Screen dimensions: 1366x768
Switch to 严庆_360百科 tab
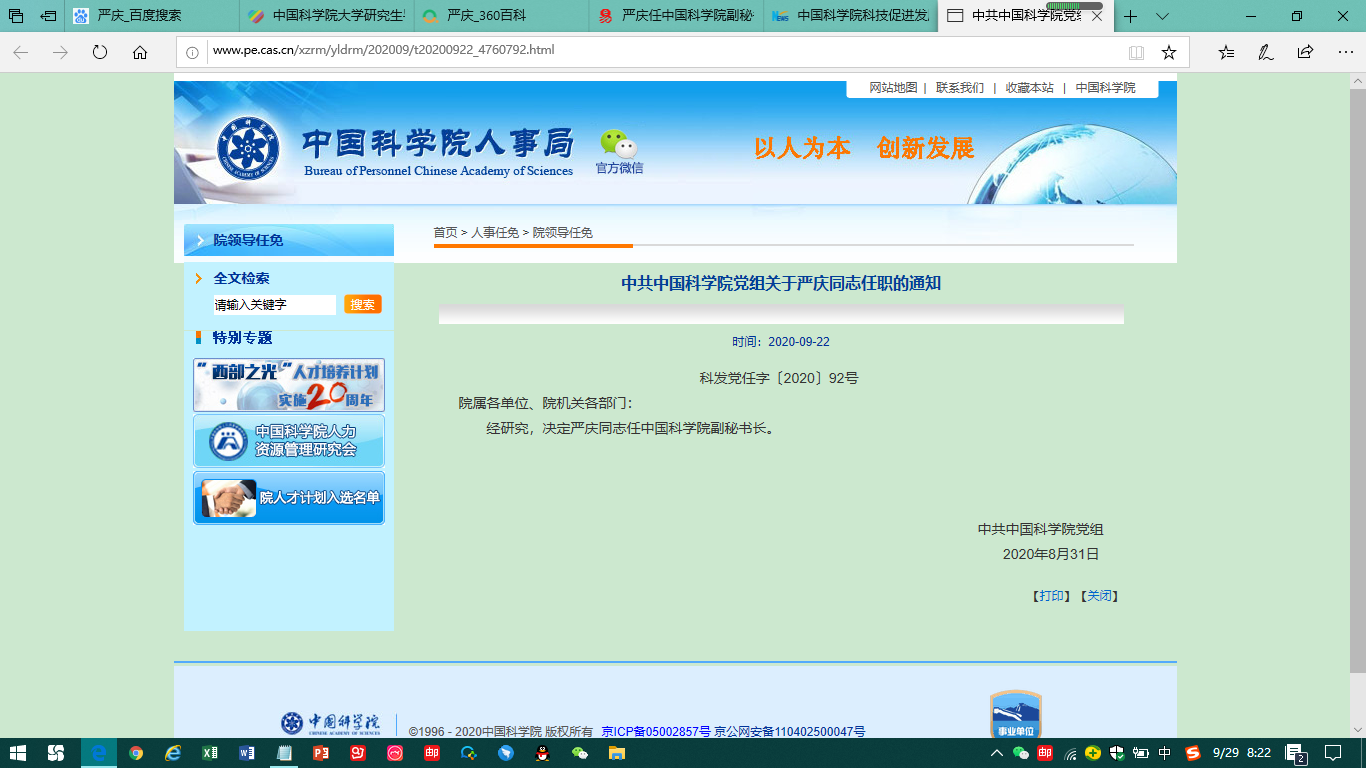click(501, 16)
